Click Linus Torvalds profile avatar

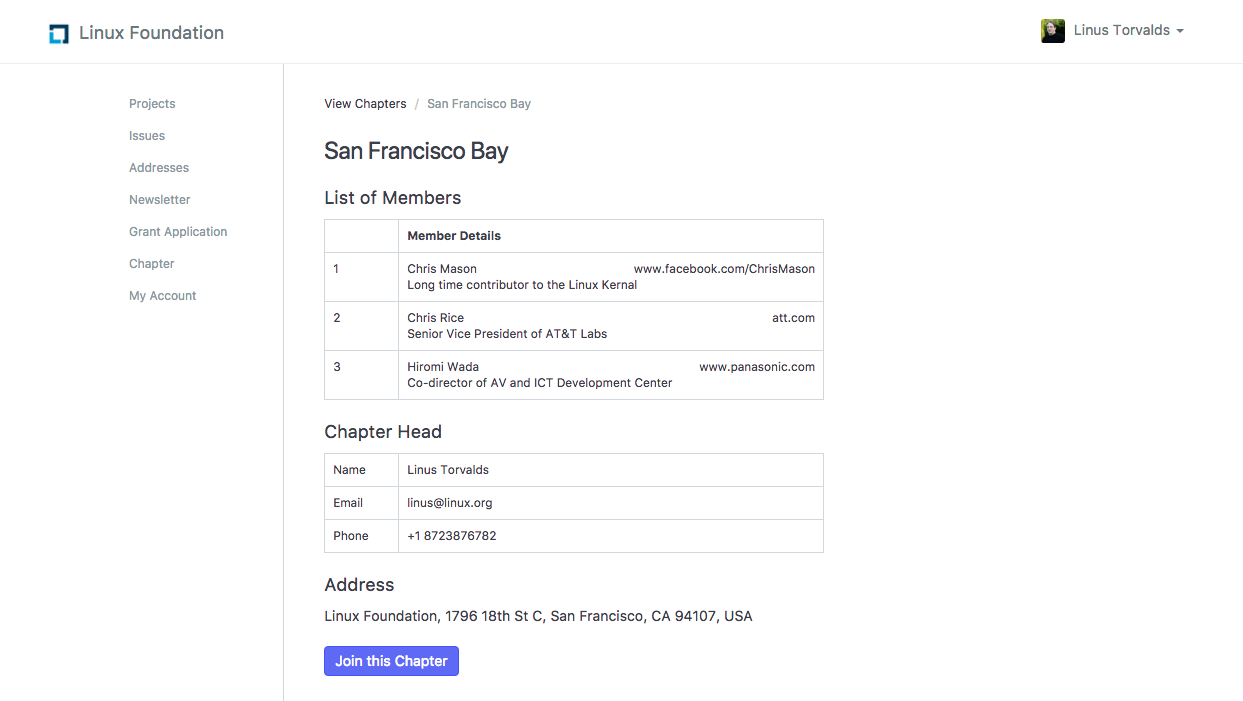point(1052,31)
